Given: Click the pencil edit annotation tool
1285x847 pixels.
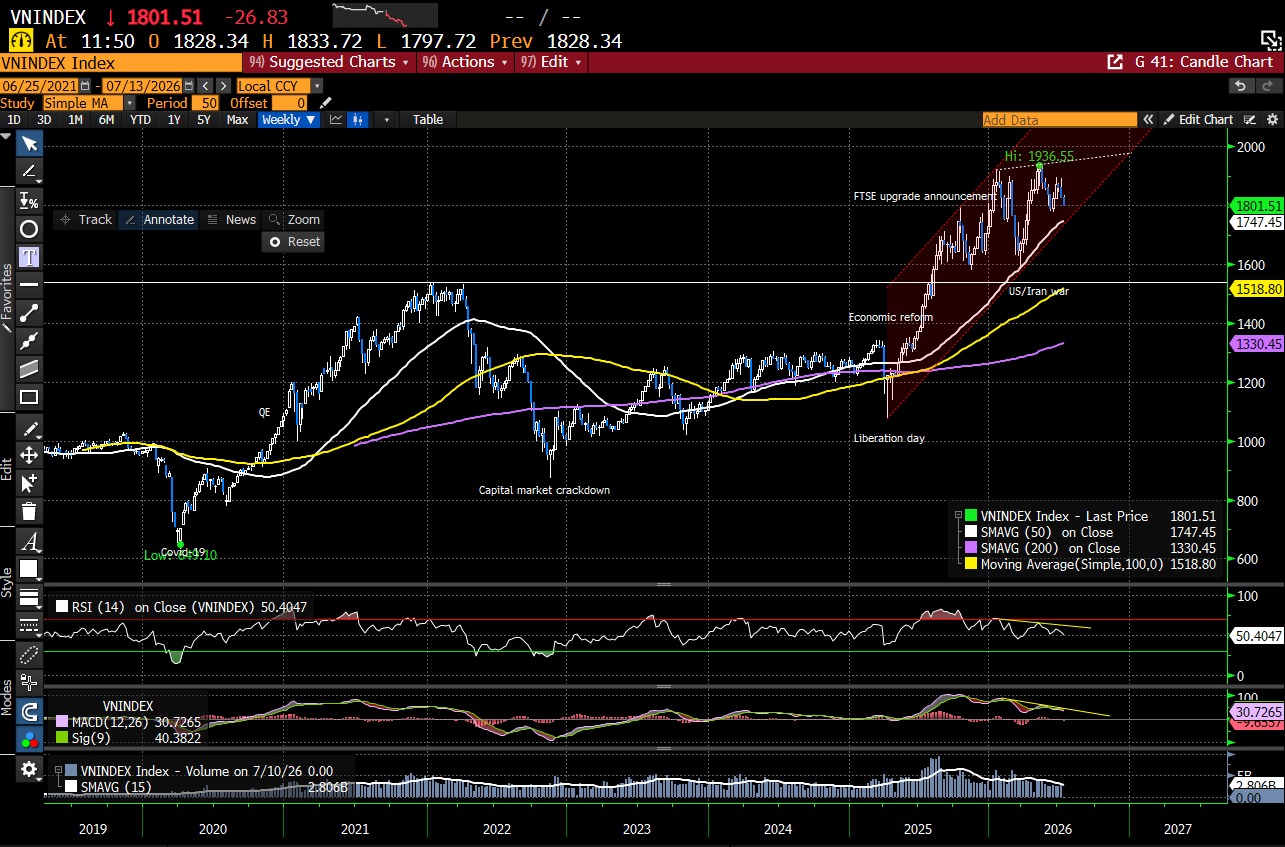Looking at the screenshot, I should [x=29, y=428].
